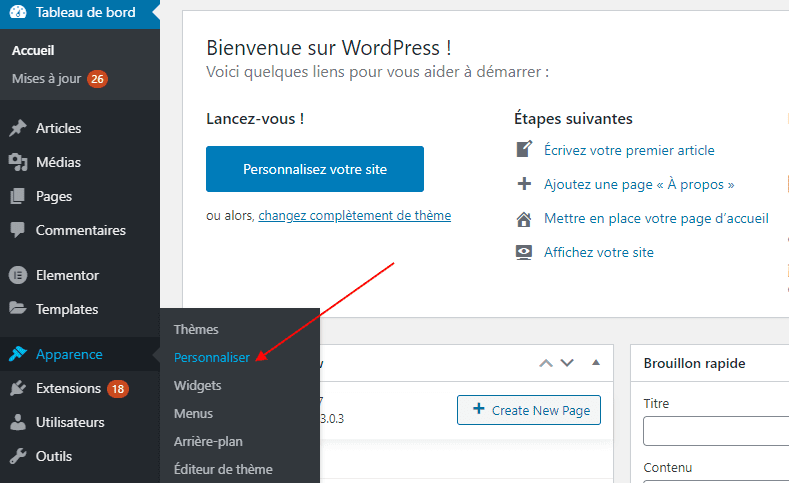Choose Menus in the Apparence submenu
The height and width of the screenshot is (483, 789).
(194, 414)
